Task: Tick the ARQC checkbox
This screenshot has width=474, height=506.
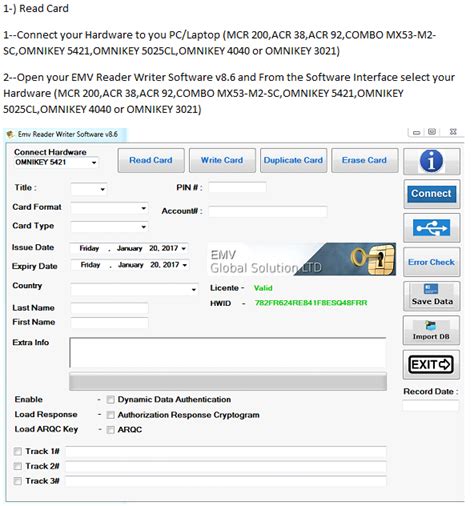Action: pyautogui.click(x=110, y=430)
